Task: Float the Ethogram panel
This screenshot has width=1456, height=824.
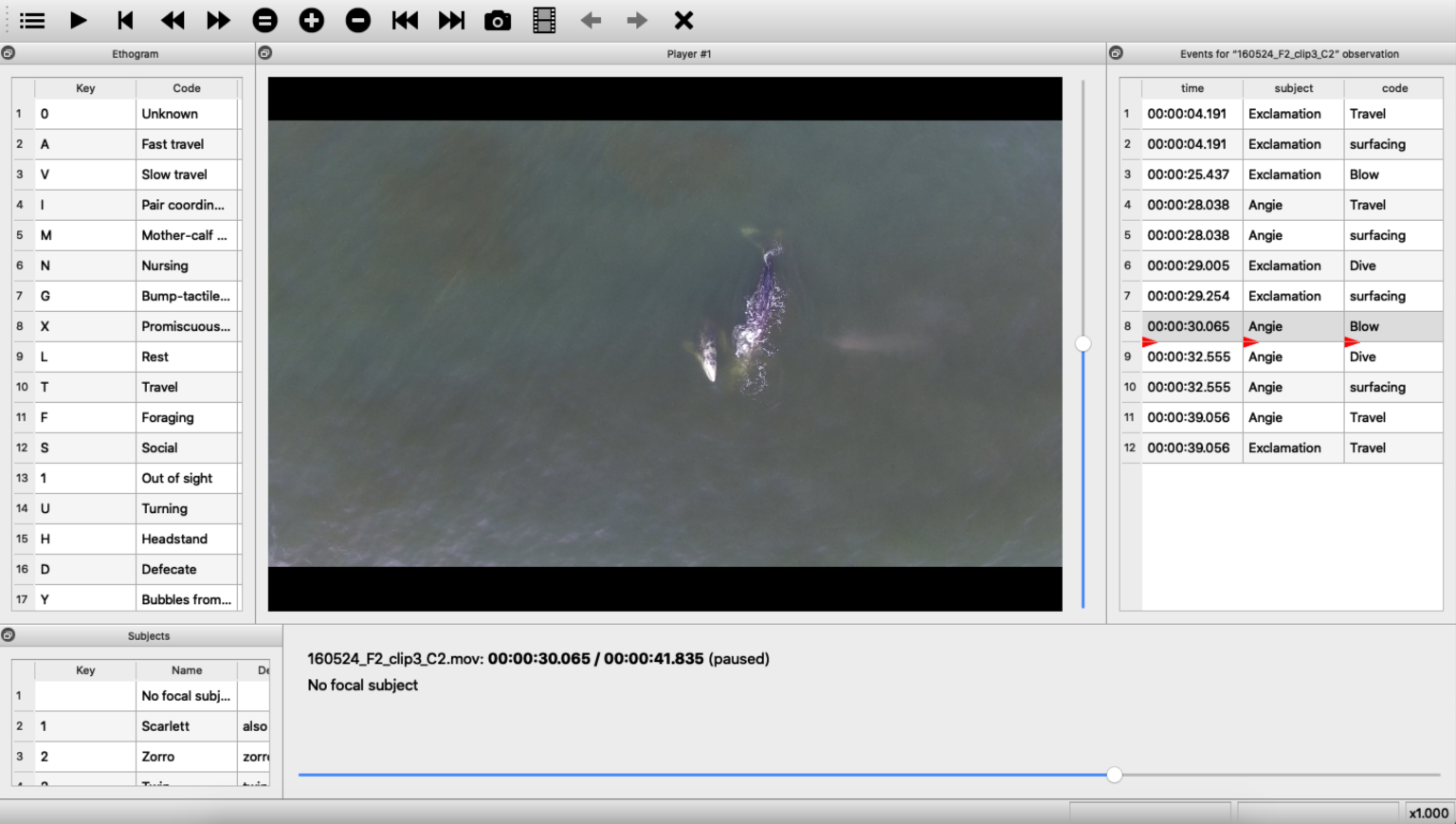Action: [x=9, y=53]
